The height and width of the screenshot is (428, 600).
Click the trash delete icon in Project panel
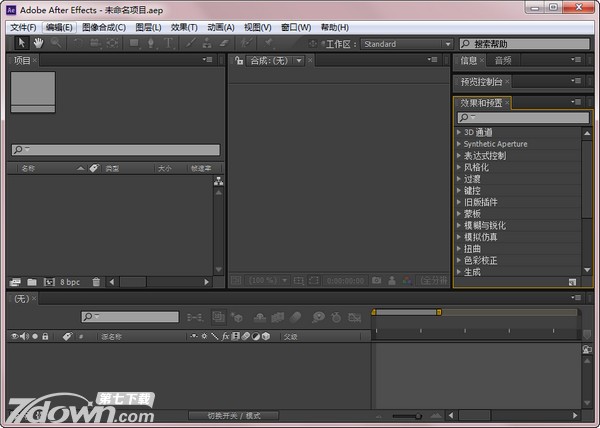click(96, 282)
